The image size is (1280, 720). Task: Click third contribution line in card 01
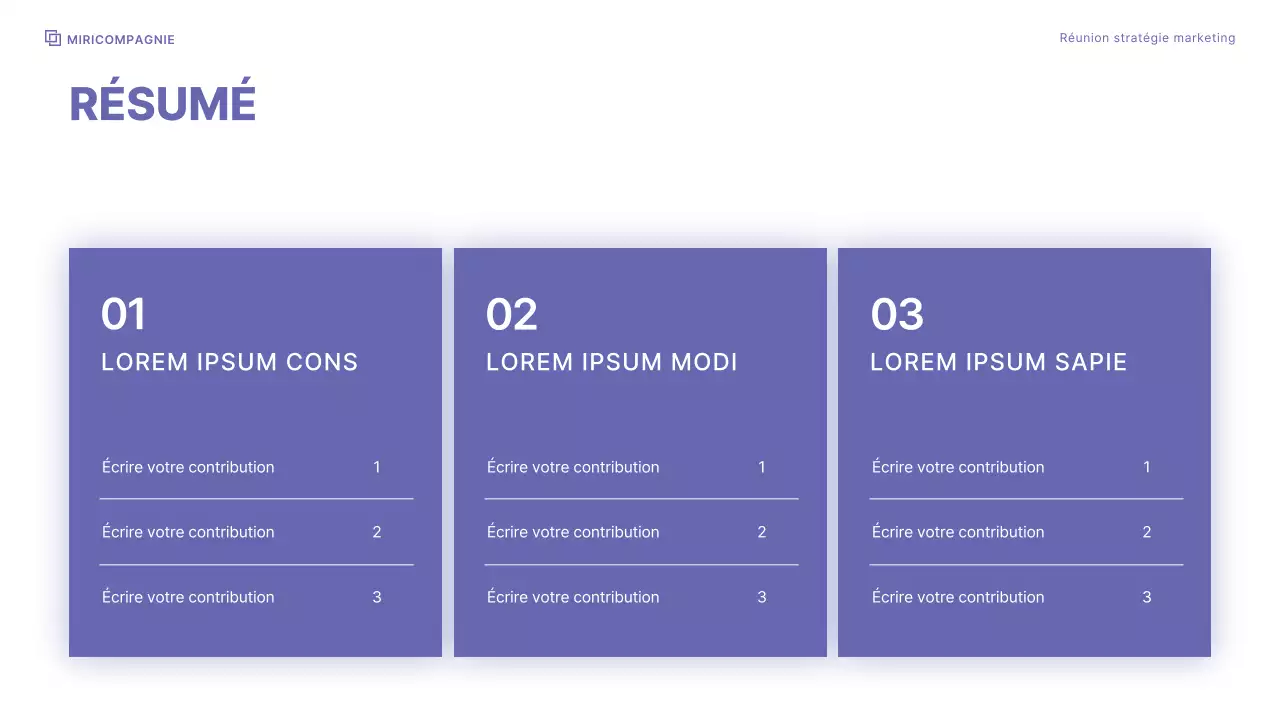click(x=188, y=597)
